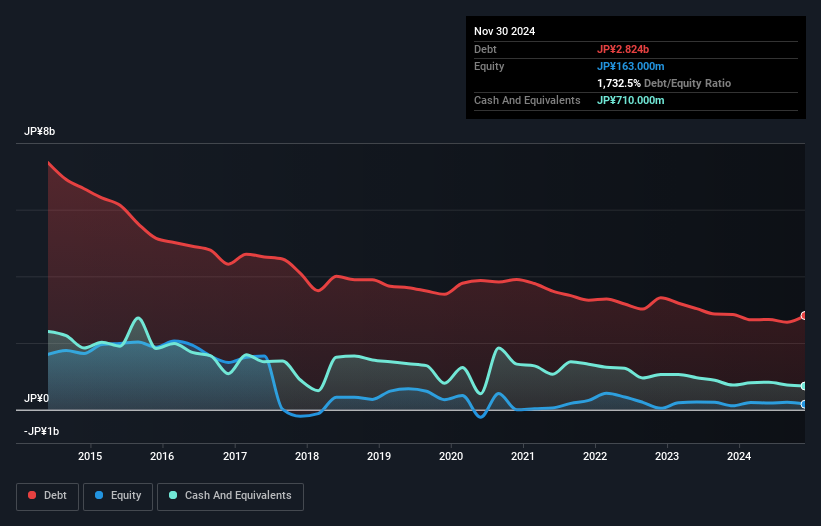Click the 2021 x-axis label
The height and width of the screenshot is (526, 821).
point(523,456)
